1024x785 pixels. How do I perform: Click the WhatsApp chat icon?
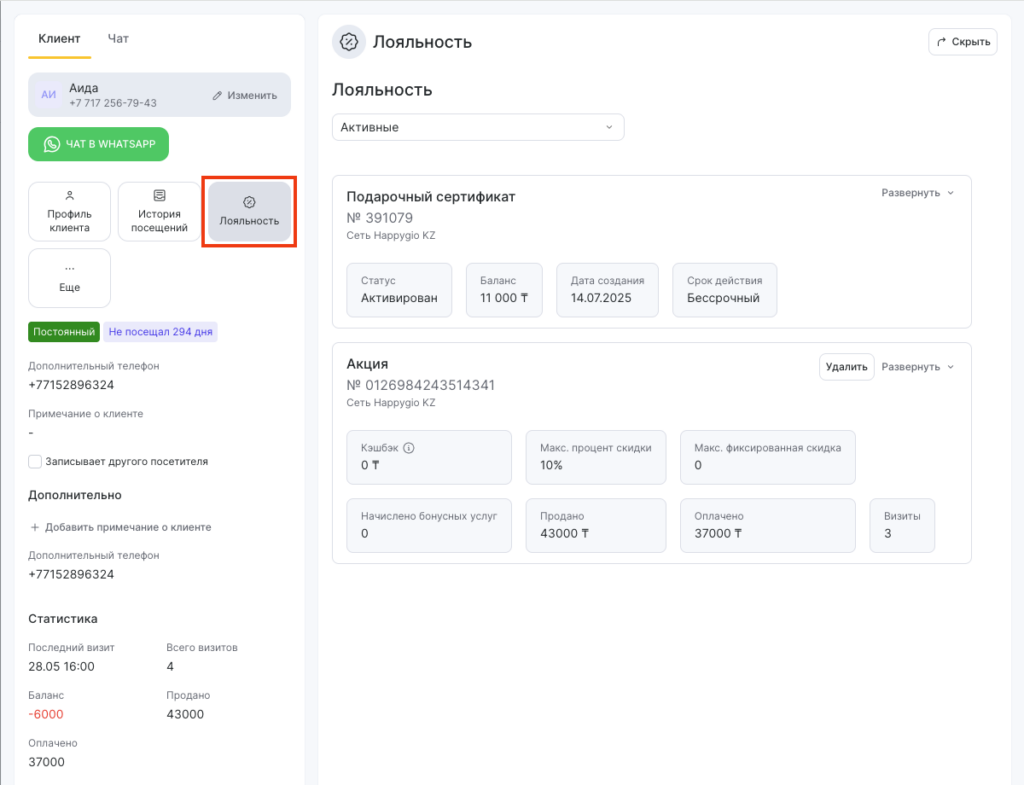pos(52,144)
